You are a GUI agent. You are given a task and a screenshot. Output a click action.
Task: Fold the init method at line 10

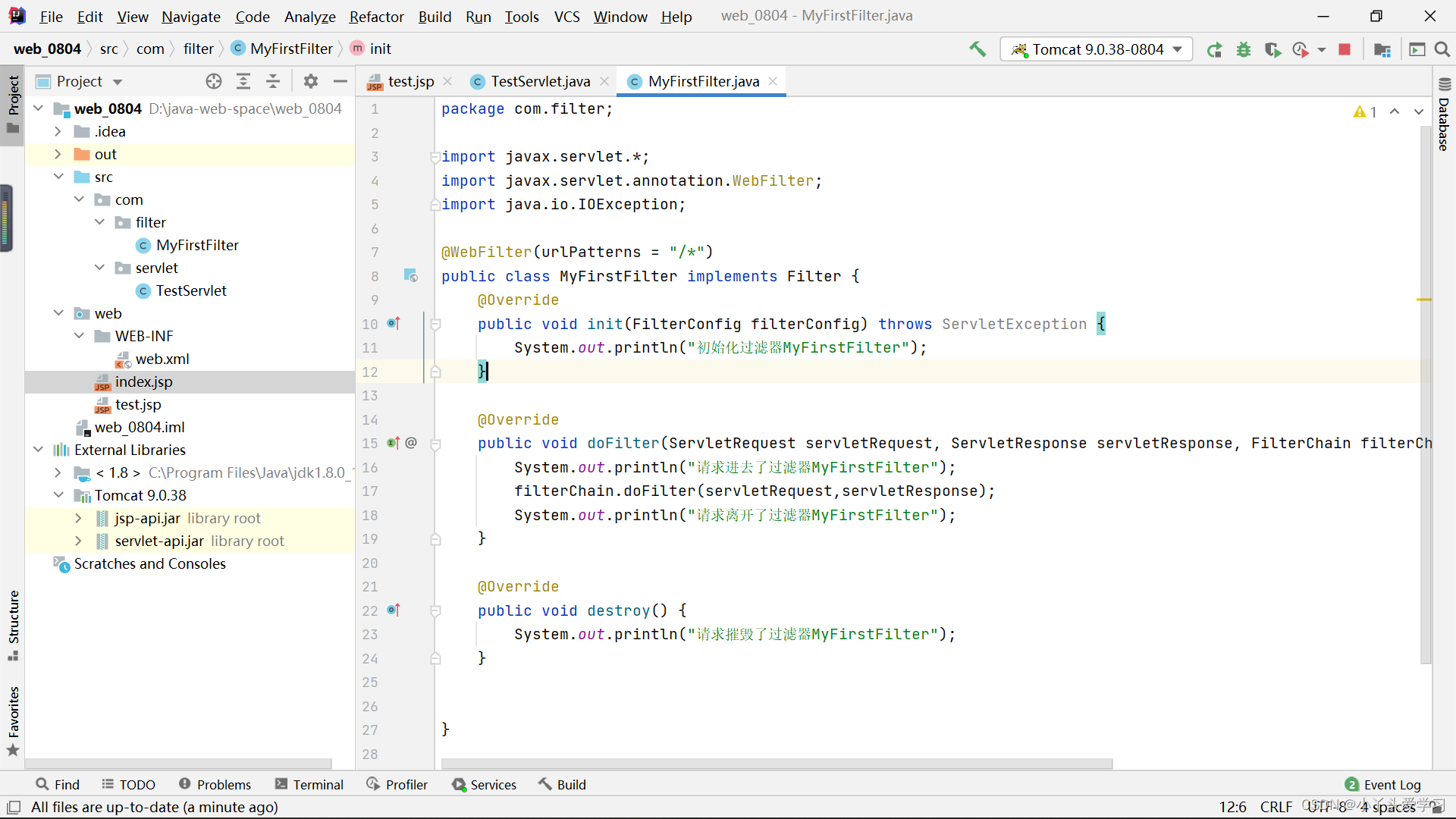pyautogui.click(x=436, y=324)
